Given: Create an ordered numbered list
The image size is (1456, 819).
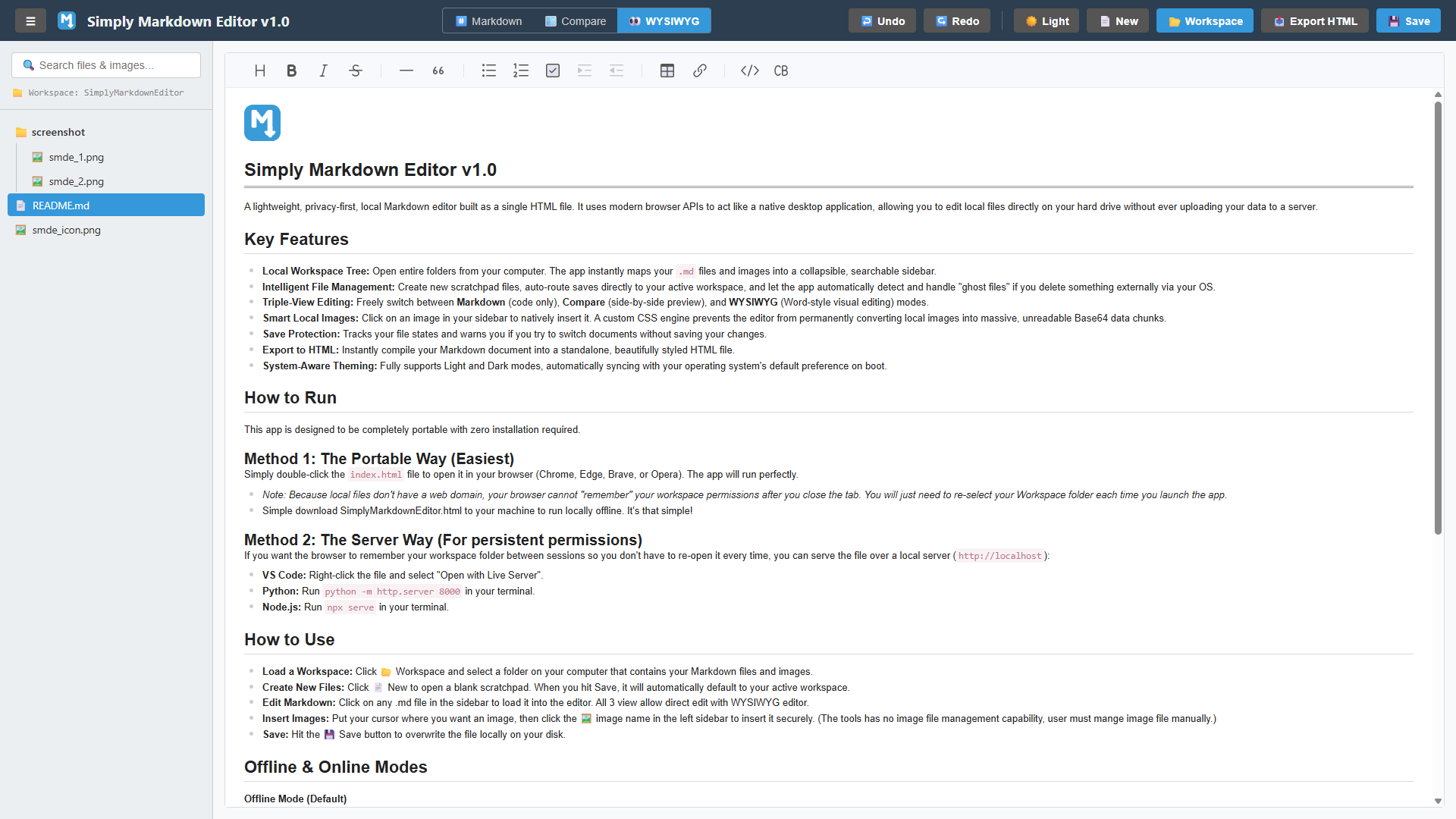Looking at the screenshot, I should click(521, 71).
